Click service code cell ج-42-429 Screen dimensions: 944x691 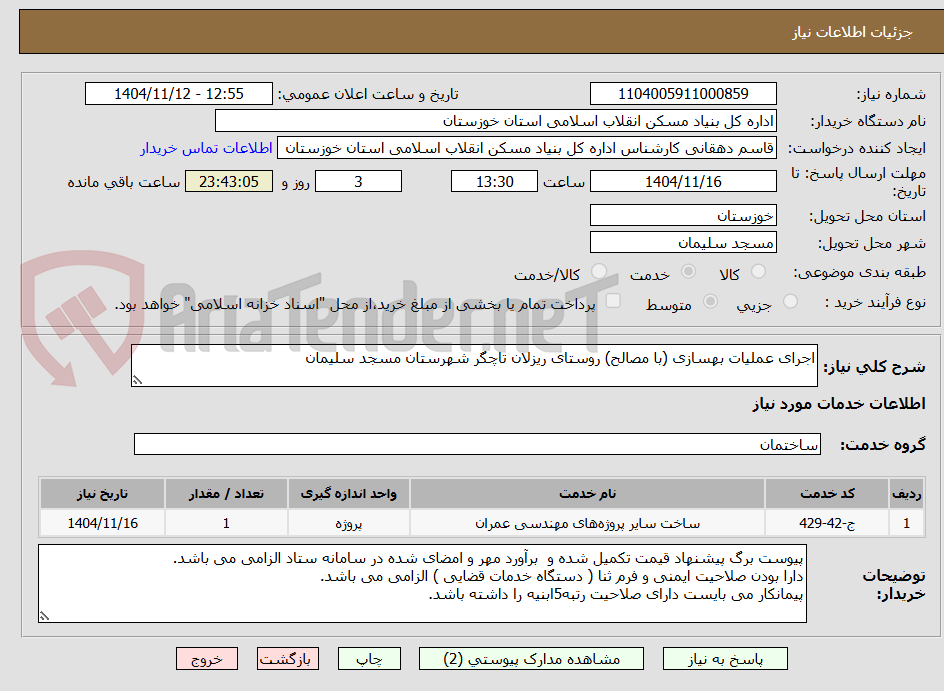[827, 523]
